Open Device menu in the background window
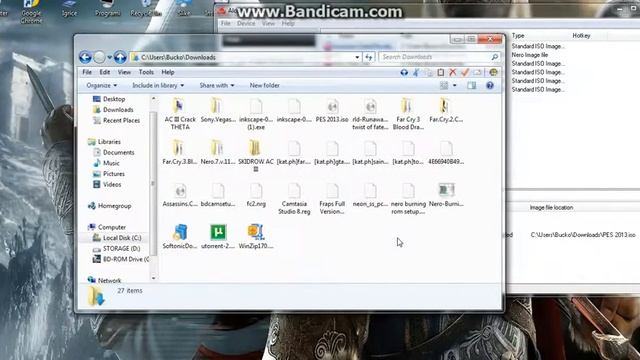 tap(246, 24)
